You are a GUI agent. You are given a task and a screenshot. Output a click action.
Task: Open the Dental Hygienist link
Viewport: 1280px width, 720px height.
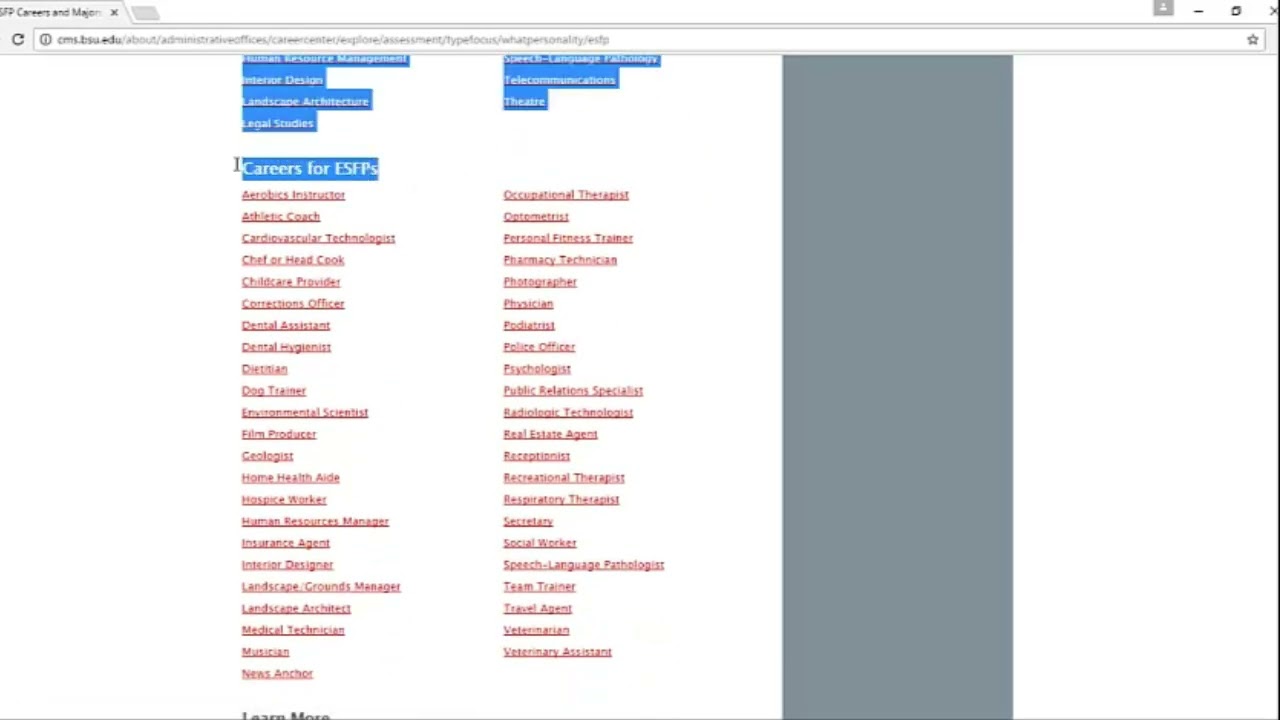coord(286,347)
